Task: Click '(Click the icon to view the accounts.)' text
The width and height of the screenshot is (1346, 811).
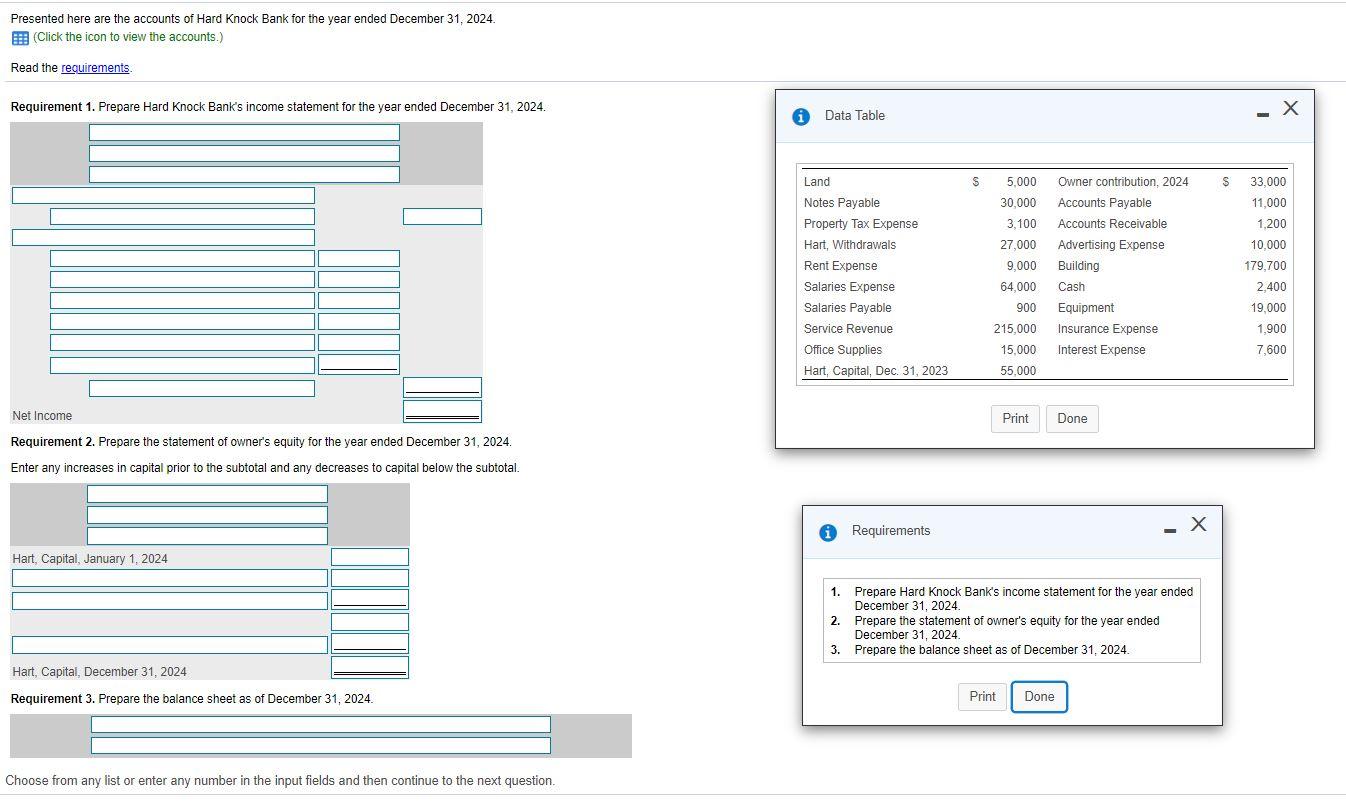Action: pyautogui.click(x=128, y=38)
